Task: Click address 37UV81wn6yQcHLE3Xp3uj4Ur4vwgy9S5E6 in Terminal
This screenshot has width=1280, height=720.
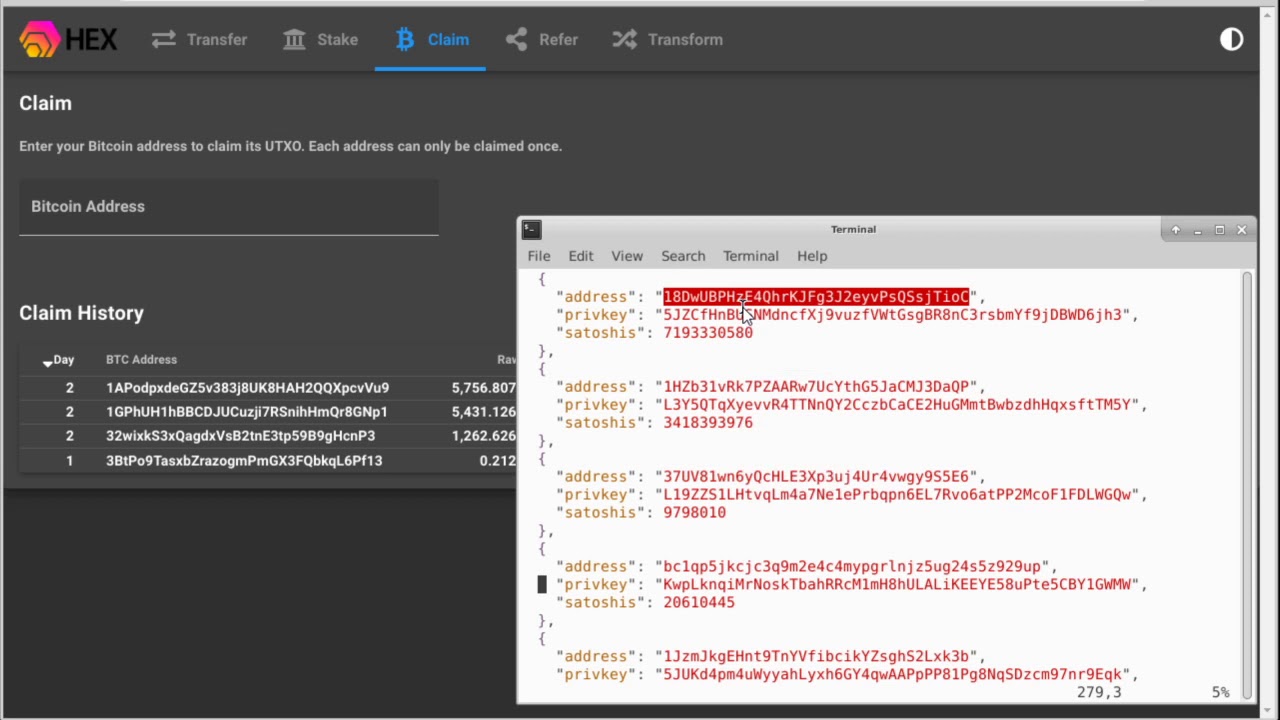Action: 816,477
